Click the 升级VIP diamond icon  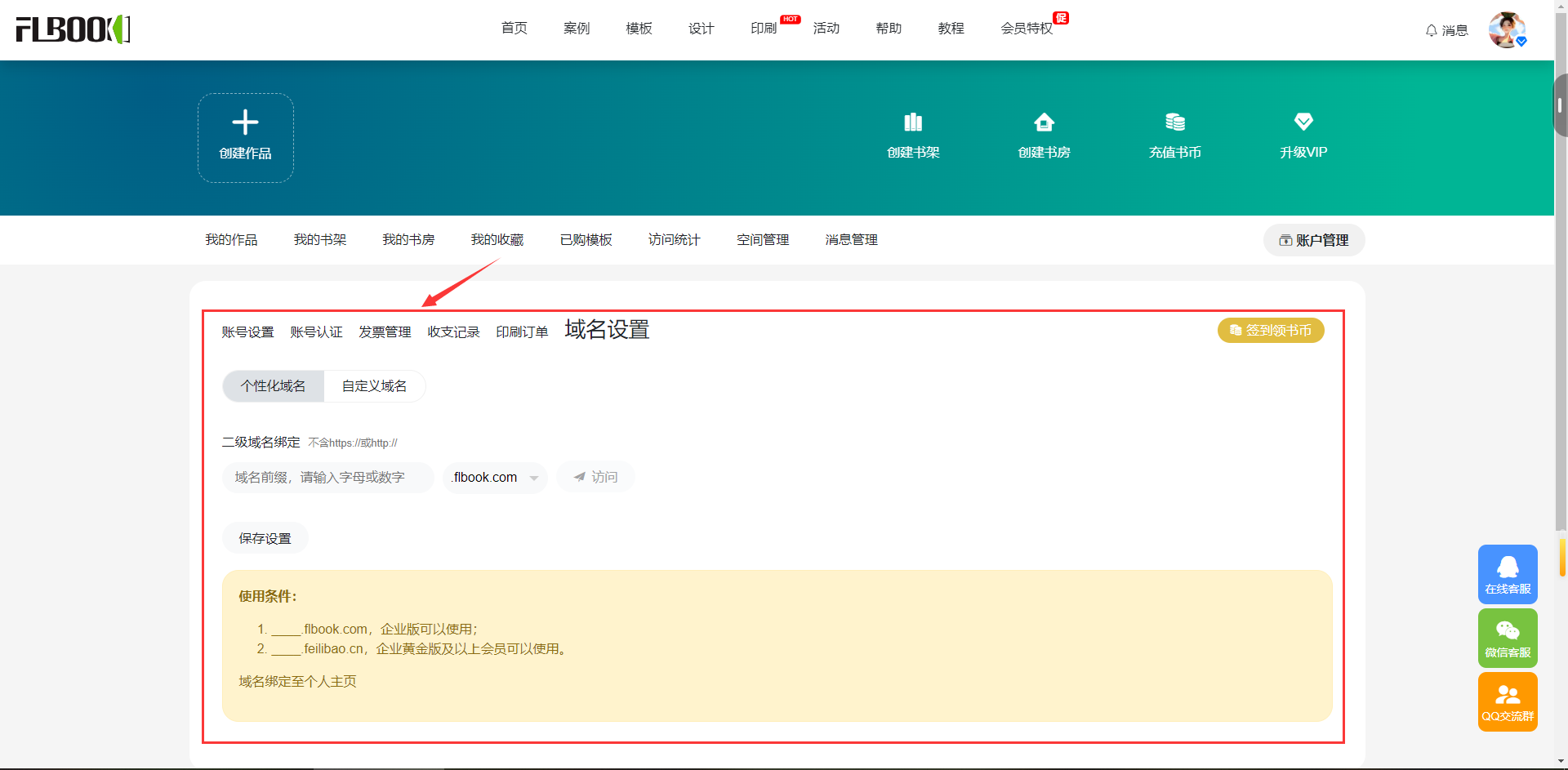(x=1303, y=122)
